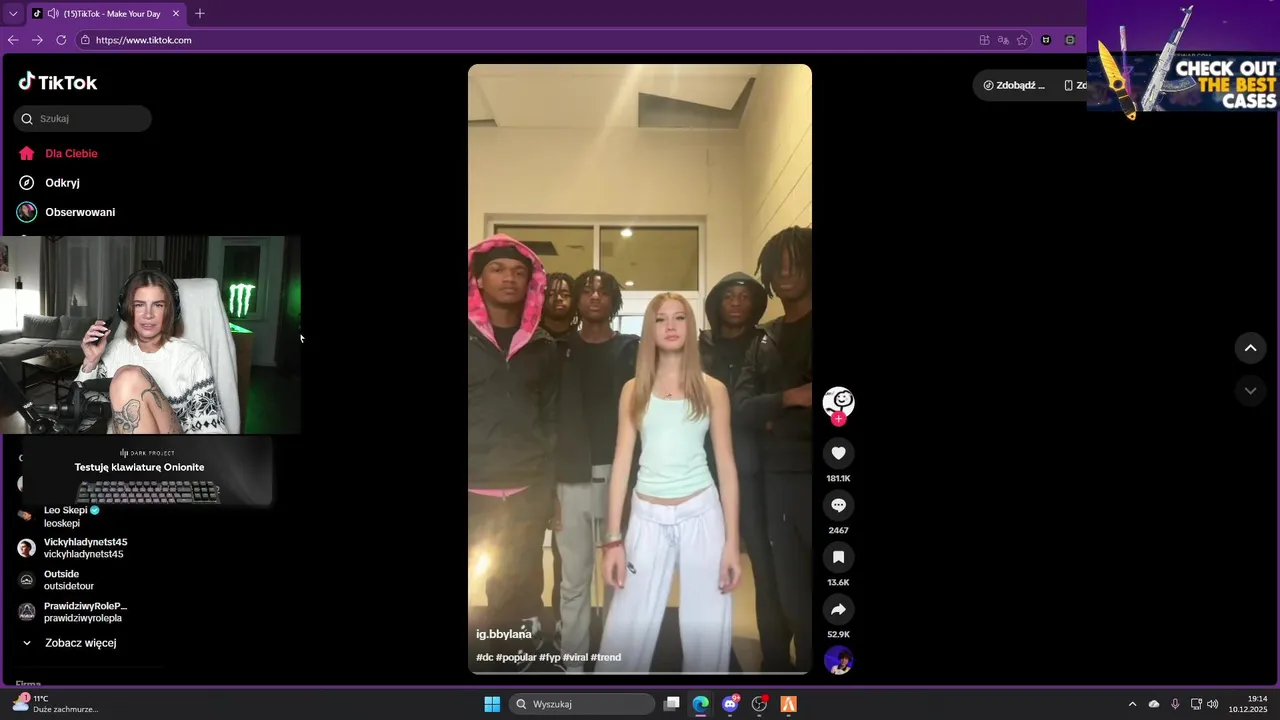Go back in browser history
Viewport: 1280px width, 720px height.
[x=13, y=40]
